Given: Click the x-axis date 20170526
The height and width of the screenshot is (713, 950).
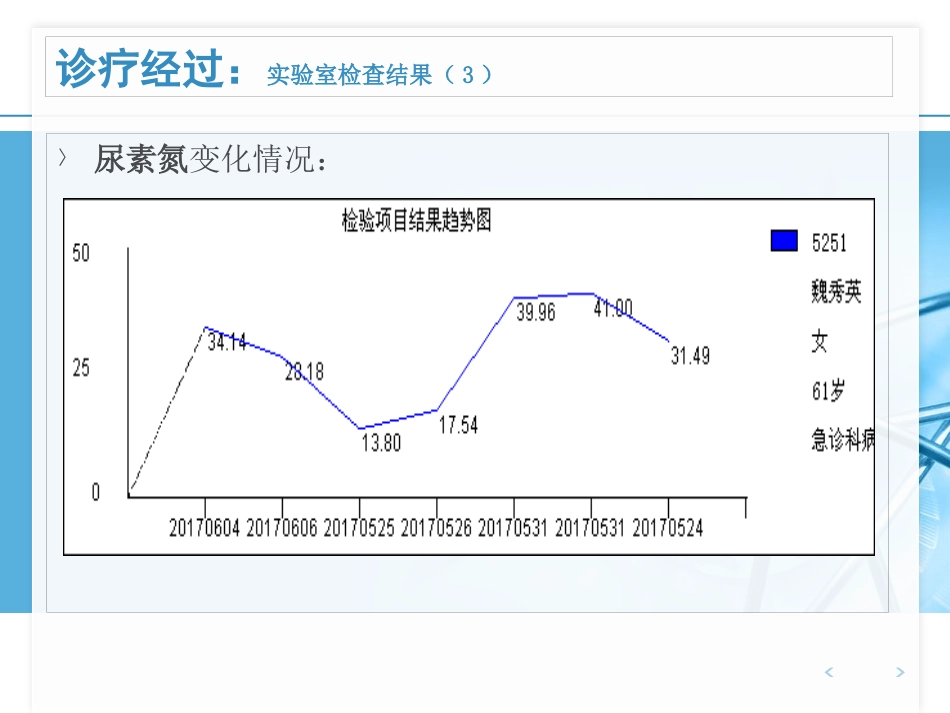Looking at the screenshot, I should pos(436,528).
